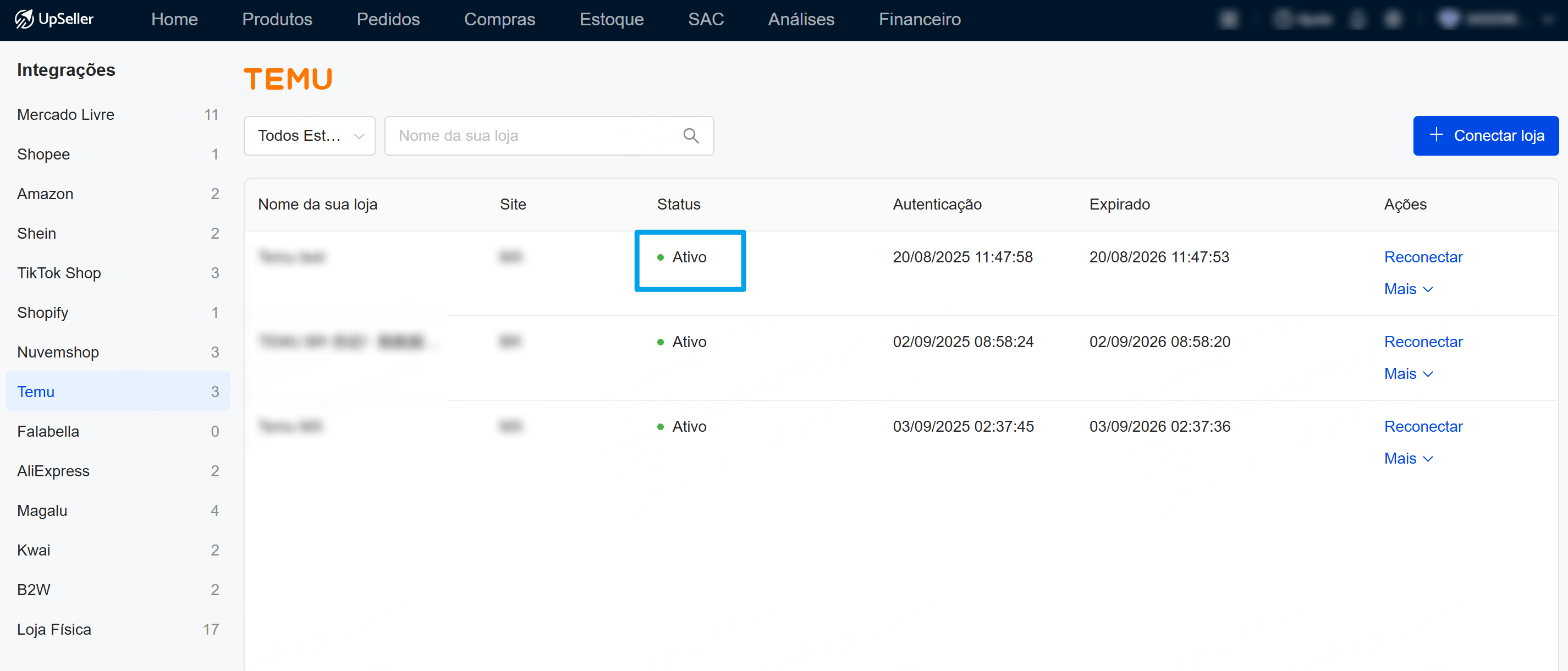The width and height of the screenshot is (1568, 671).
Task: Click the Ações column header
Action: coord(1405,205)
